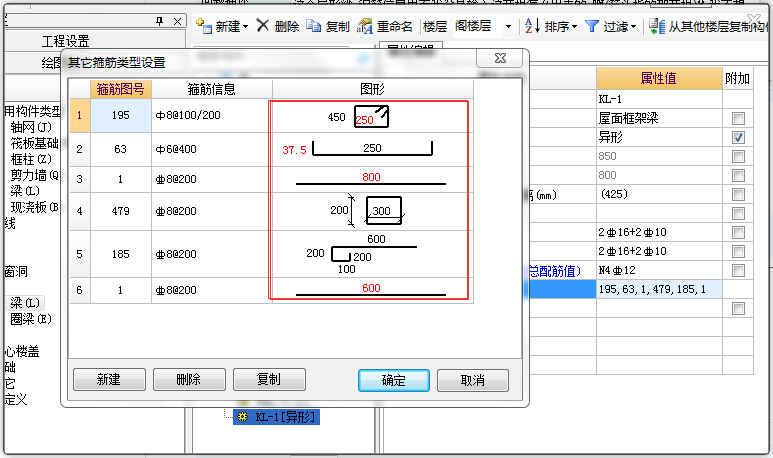Select stirrup number cell 63
Image resolution: width=773 pixels, height=458 pixels.
click(x=120, y=149)
